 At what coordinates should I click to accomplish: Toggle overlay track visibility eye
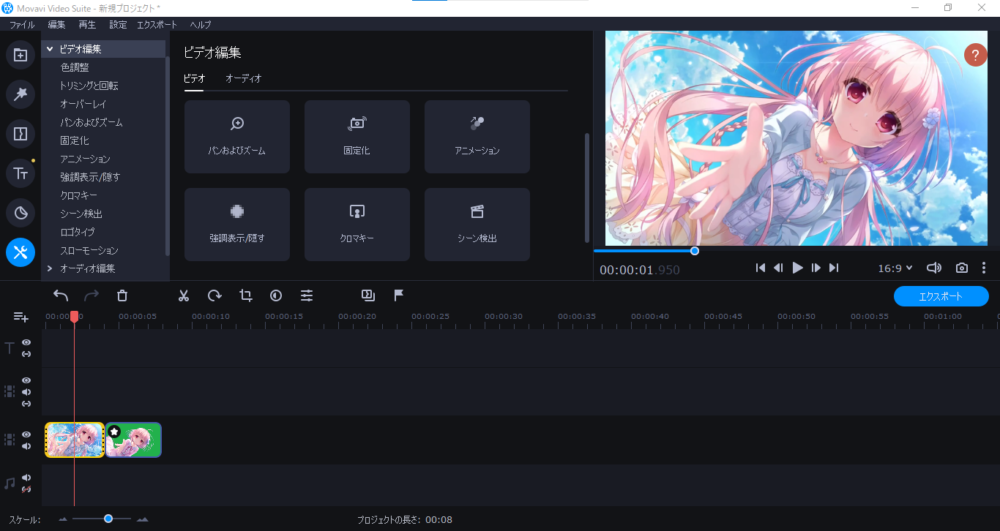[x=26, y=381]
